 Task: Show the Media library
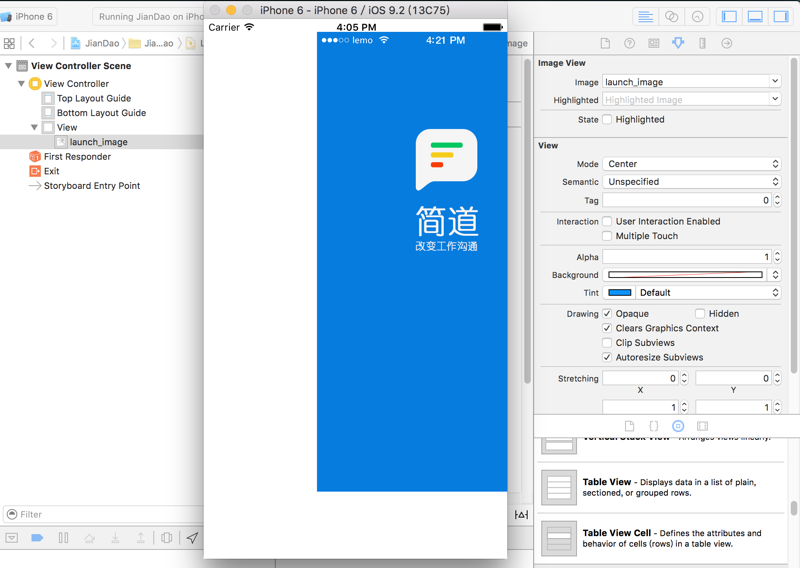click(x=703, y=426)
